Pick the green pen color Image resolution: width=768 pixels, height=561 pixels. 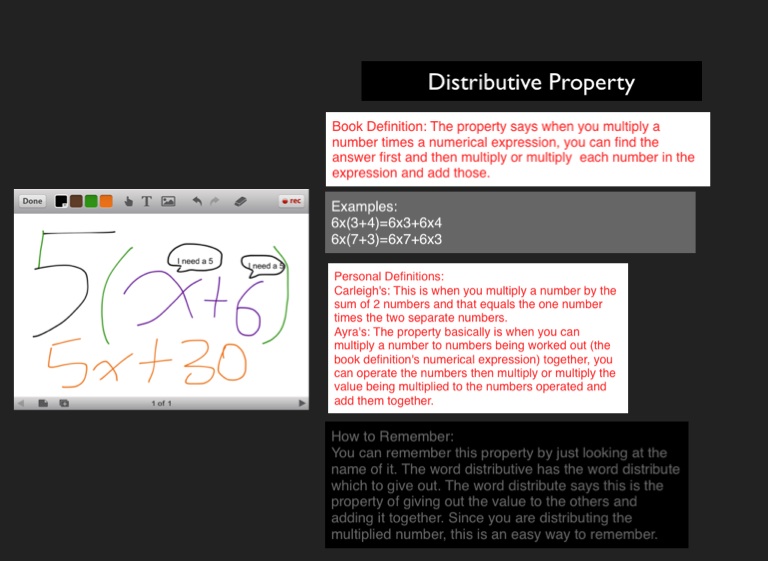pos(91,201)
